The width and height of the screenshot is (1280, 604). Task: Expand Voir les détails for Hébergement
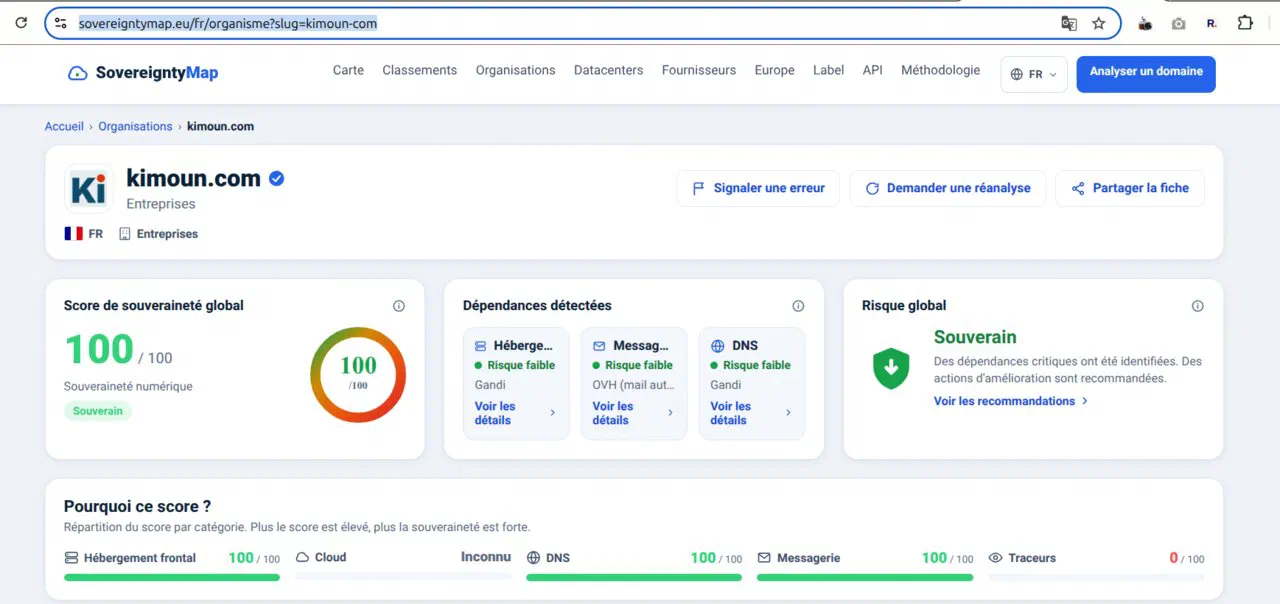pos(515,413)
